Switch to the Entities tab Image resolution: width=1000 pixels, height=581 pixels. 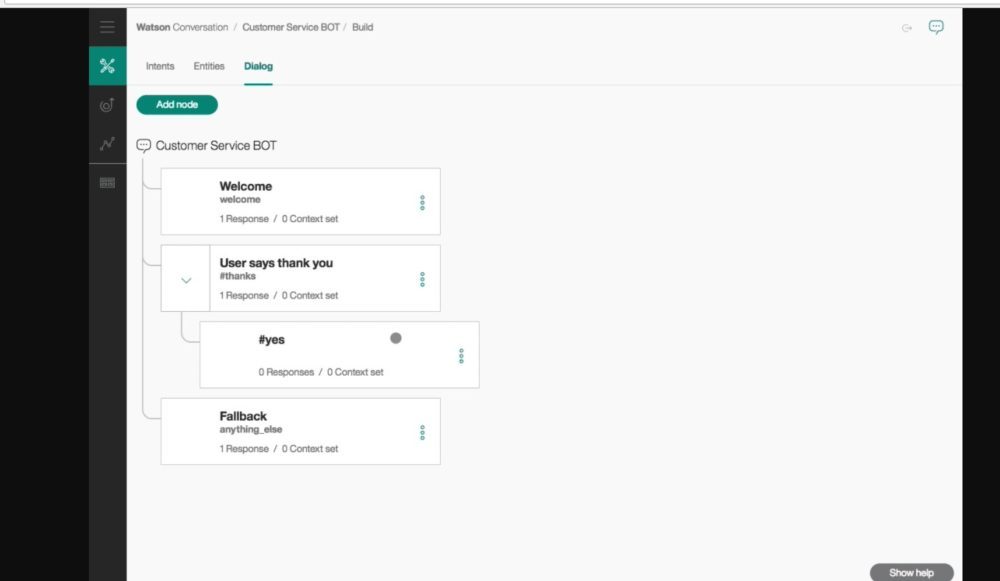209,66
